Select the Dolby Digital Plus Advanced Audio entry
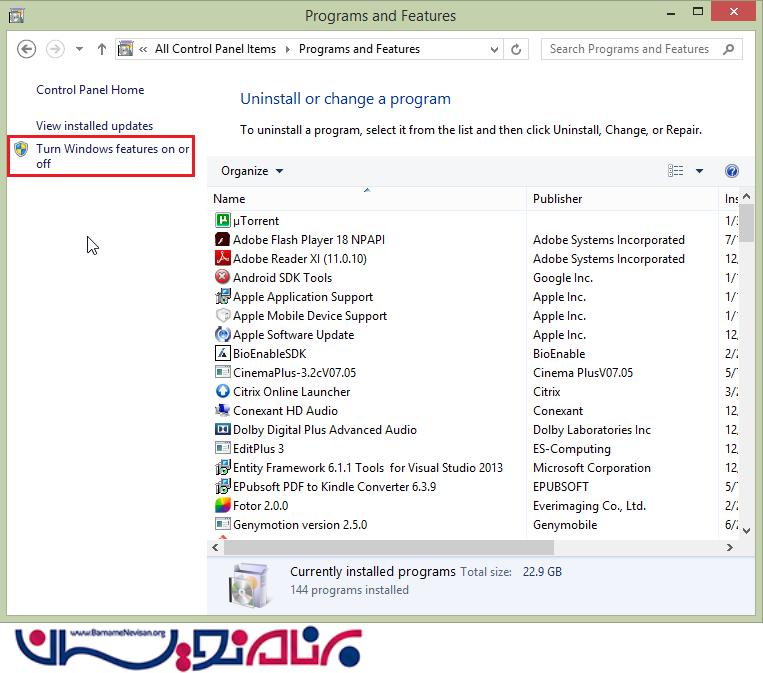 [x=324, y=430]
